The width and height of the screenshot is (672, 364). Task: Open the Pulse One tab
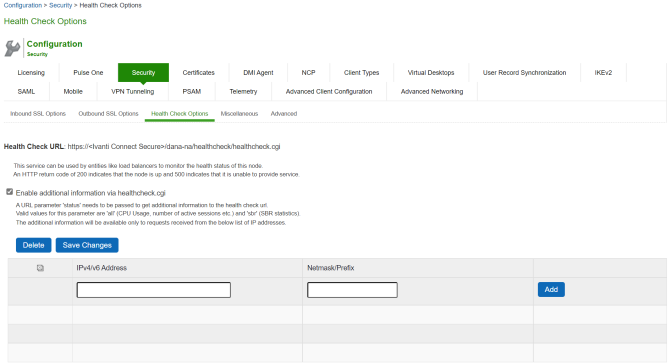click(88, 72)
